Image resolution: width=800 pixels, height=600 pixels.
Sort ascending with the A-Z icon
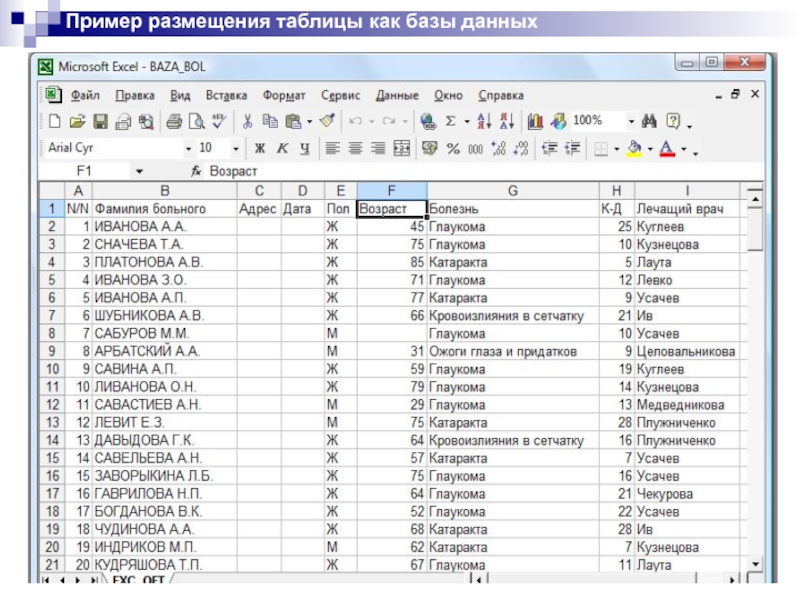pyautogui.click(x=483, y=122)
